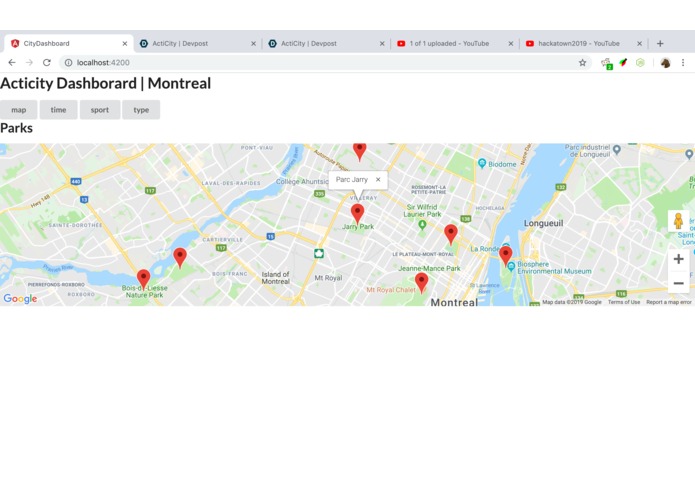The image size is (695, 494).
Task: Click the Jeanne-Mance Park label
Action: [x=429, y=268]
